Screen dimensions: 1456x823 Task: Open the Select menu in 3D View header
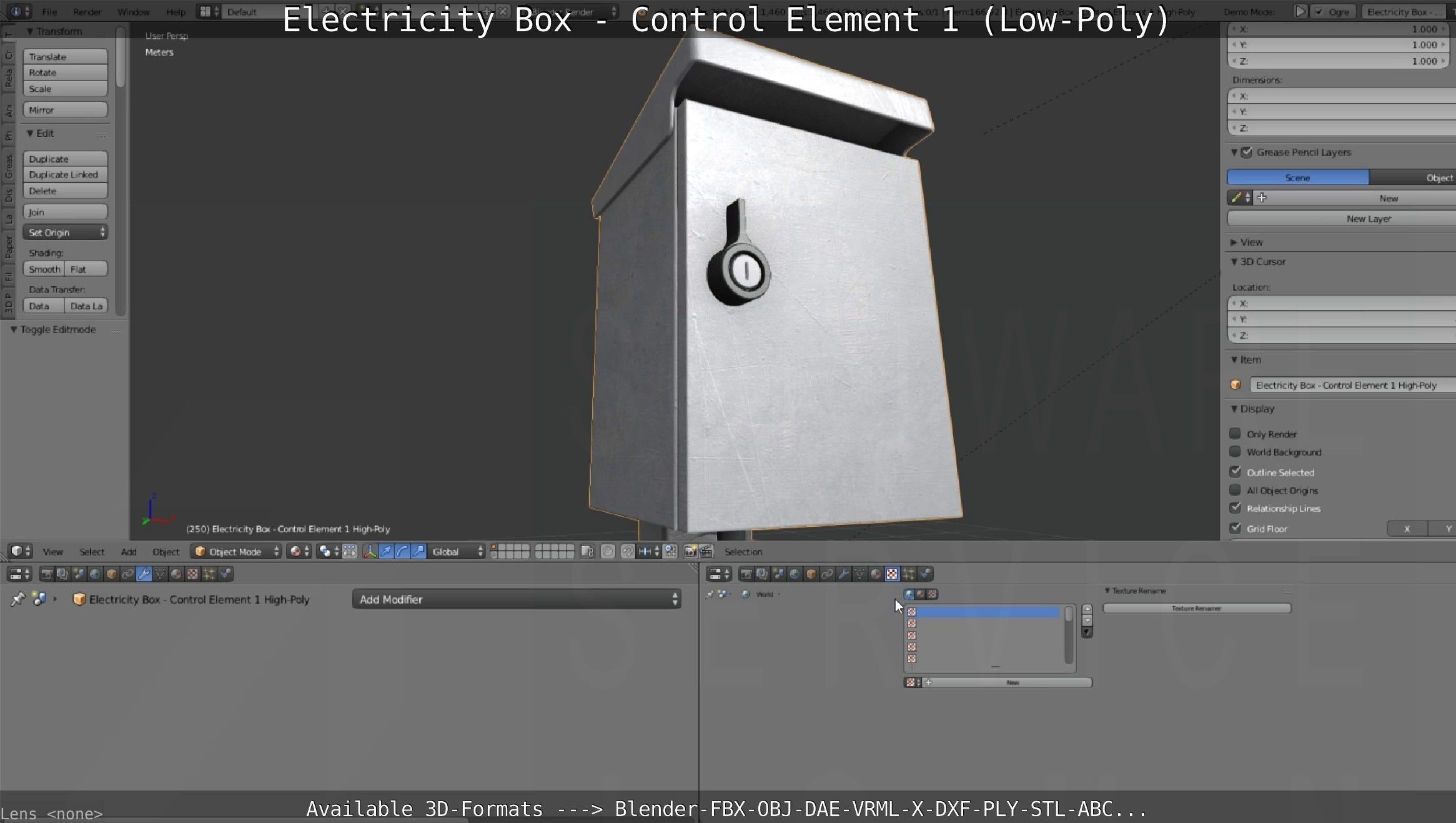coord(92,552)
